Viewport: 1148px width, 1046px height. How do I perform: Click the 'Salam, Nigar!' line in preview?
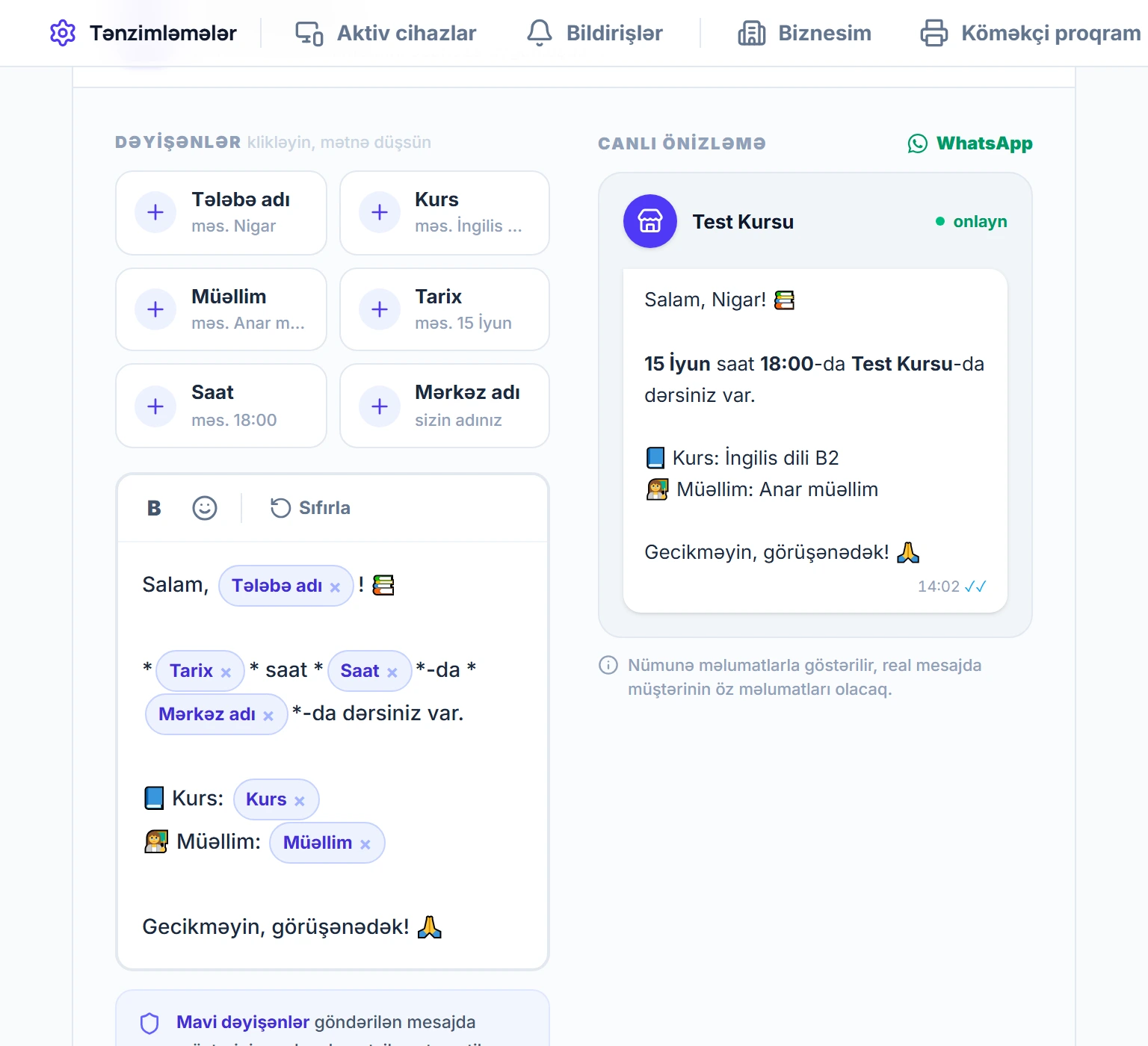coord(719,300)
